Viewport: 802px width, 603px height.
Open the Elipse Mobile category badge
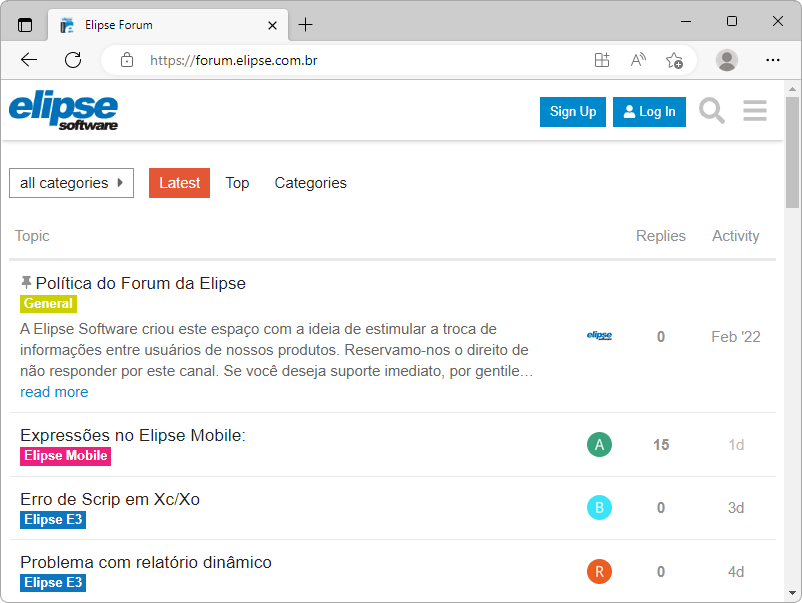coord(65,455)
